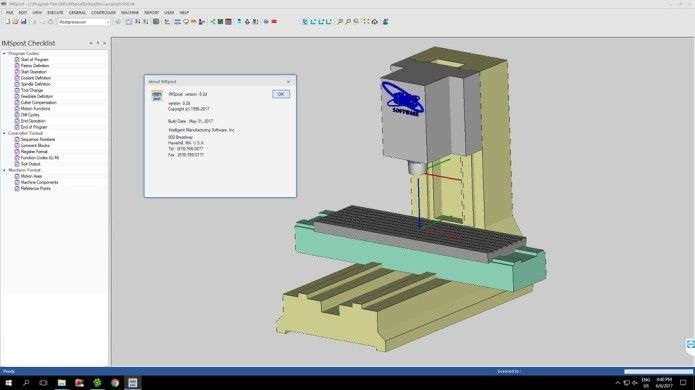695x390 pixels.
Task: Open Chrome from the taskbar
Action: point(115,383)
